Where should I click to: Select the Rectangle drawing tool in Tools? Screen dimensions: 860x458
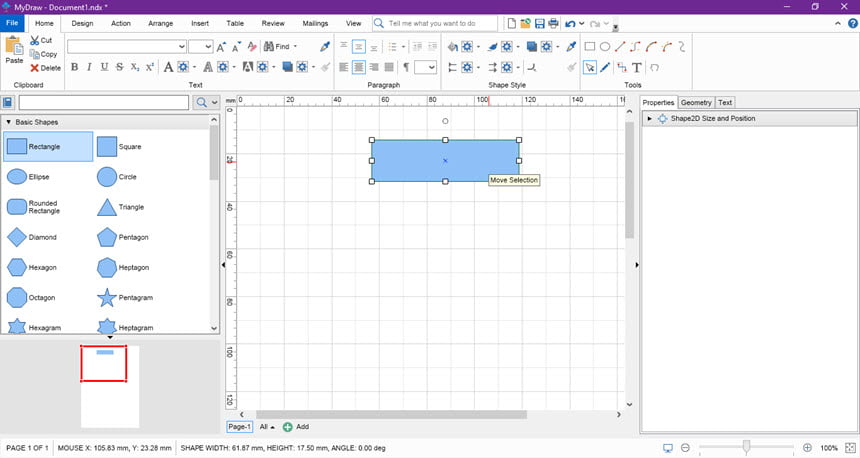590,47
